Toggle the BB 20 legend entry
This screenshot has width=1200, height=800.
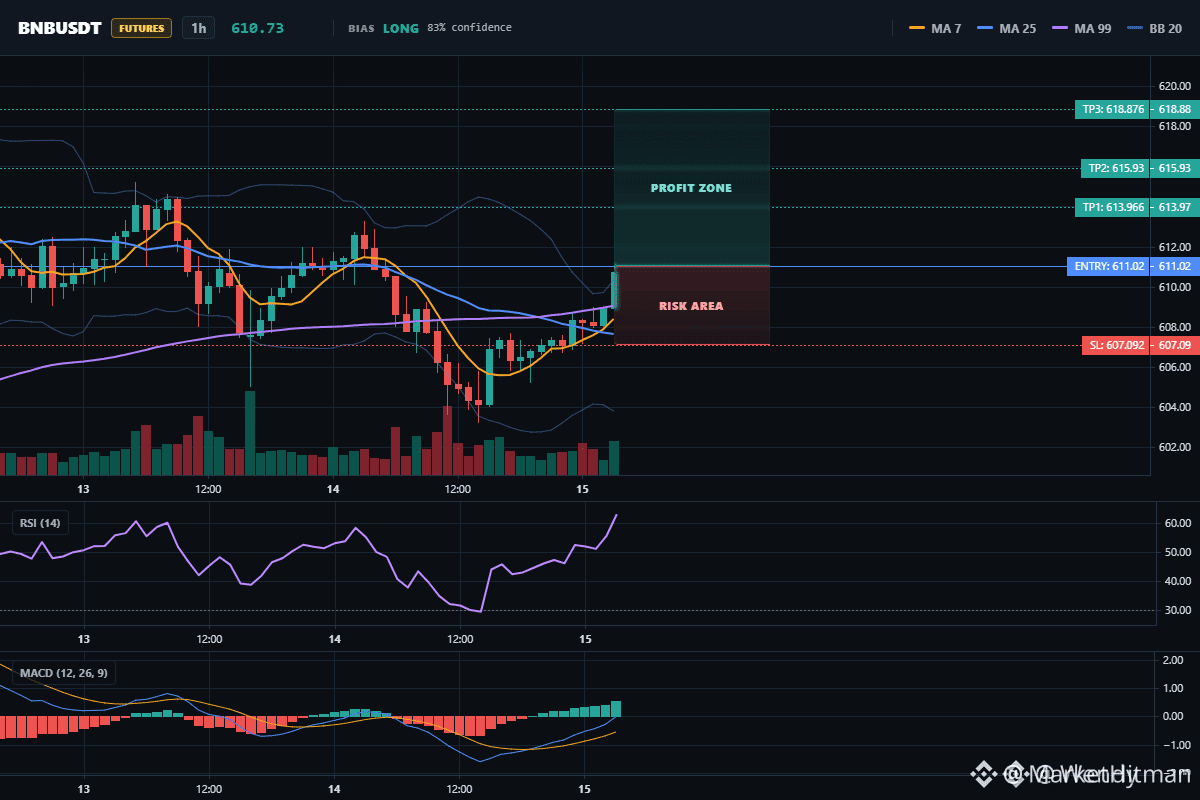coord(1153,28)
